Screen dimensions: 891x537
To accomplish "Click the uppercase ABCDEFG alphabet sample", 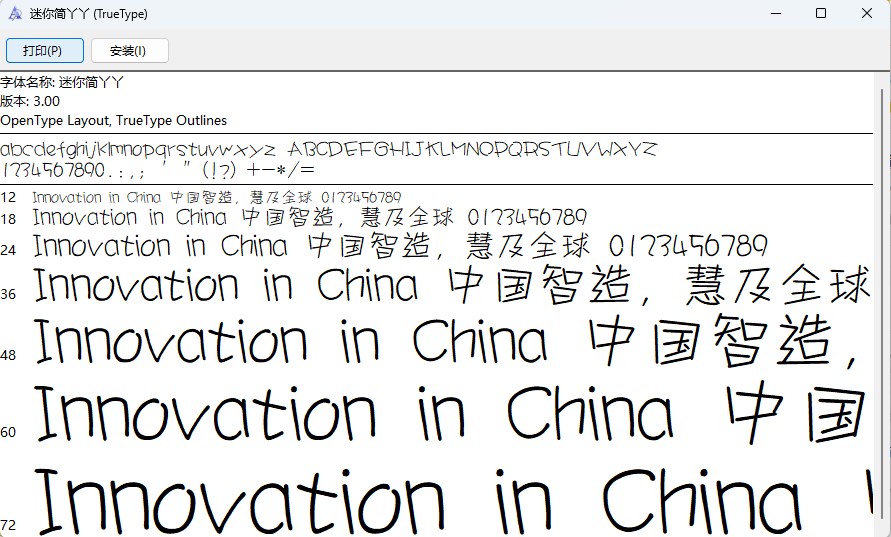I will [473, 149].
